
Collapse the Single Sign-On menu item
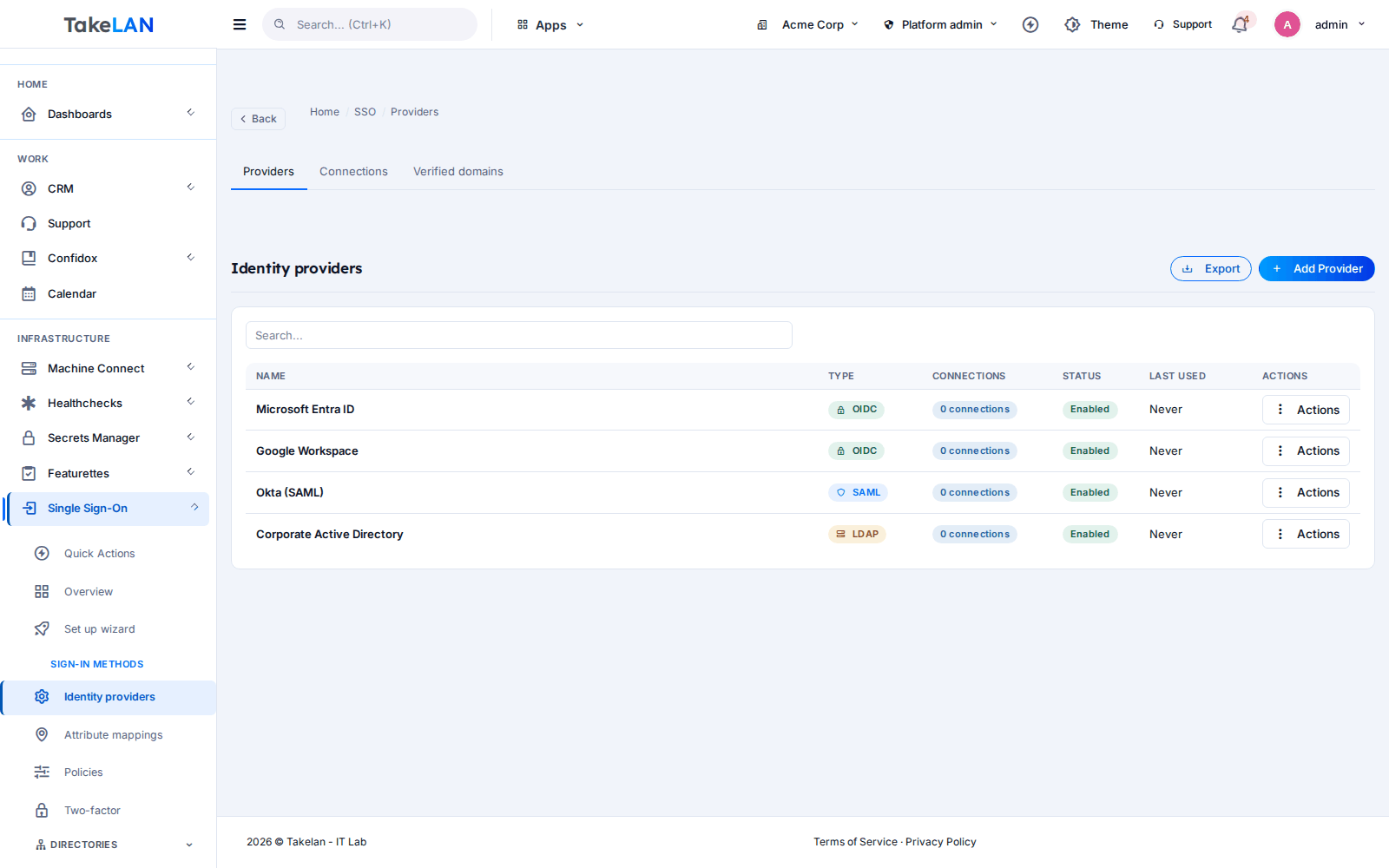click(x=108, y=508)
